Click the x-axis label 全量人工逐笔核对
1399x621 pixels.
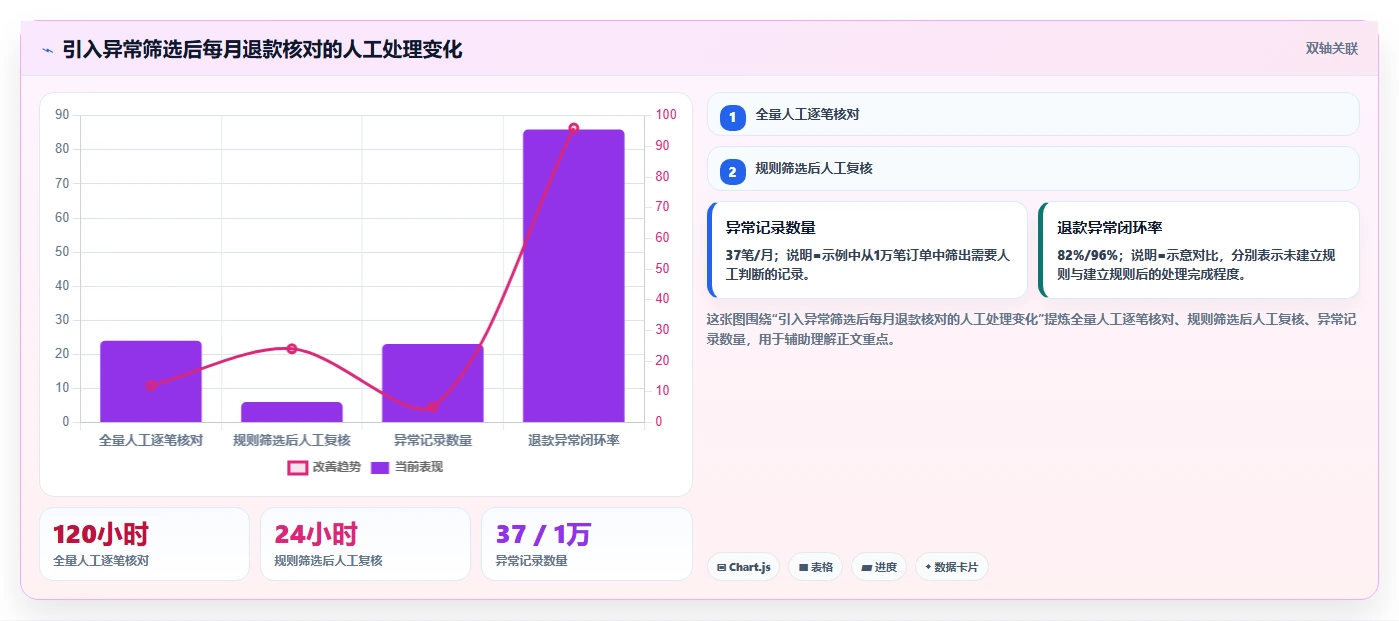click(151, 440)
